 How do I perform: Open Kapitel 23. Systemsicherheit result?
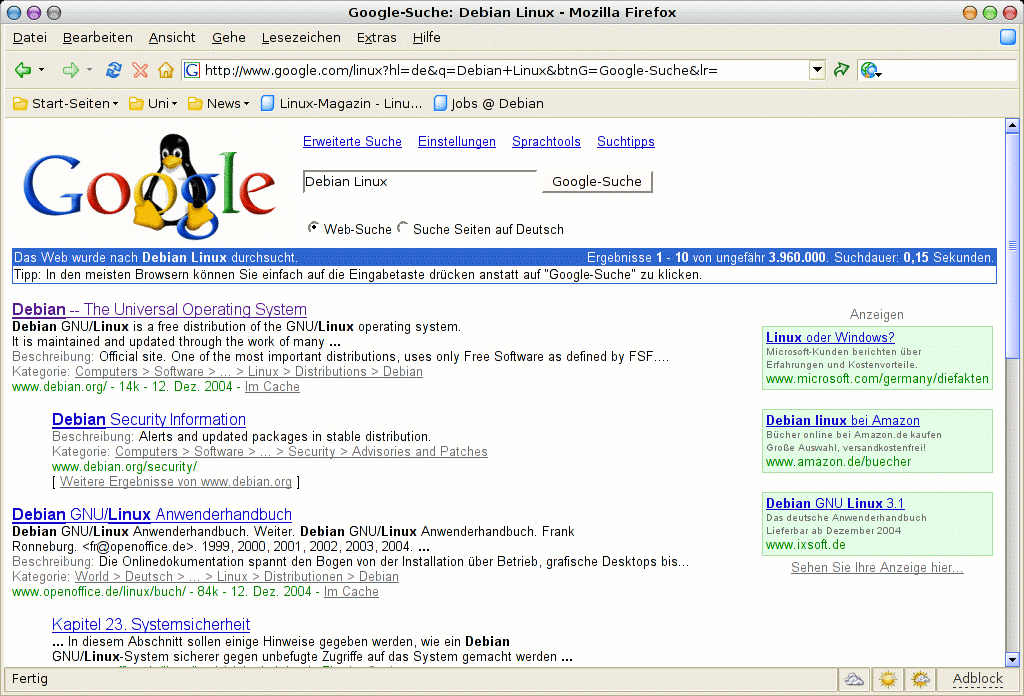[151, 624]
